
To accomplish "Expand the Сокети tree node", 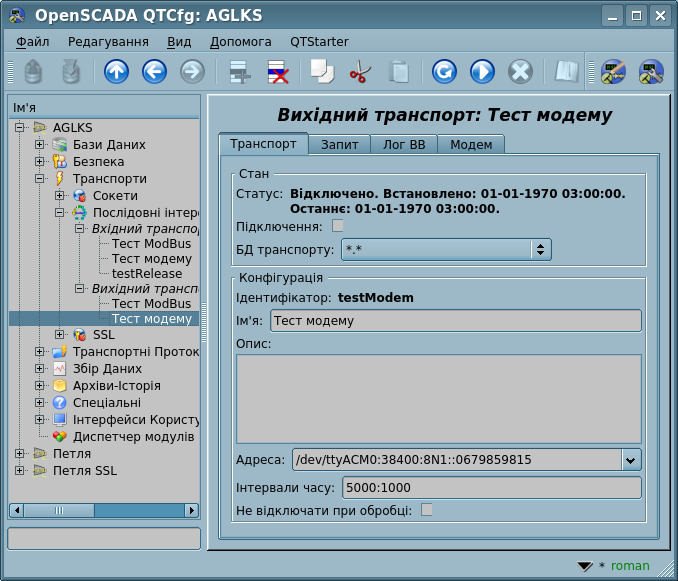I will (60, 195).
